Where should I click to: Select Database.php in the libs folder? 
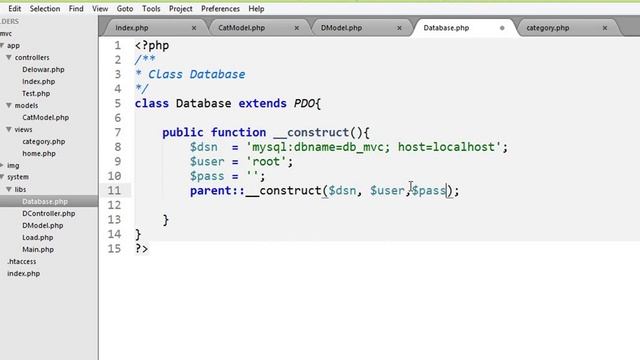pyautogui.click(x=45, y=201)
